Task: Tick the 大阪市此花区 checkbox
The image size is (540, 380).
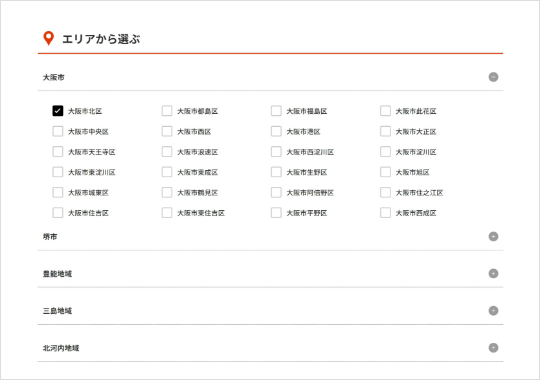Action: click(385, 111)
